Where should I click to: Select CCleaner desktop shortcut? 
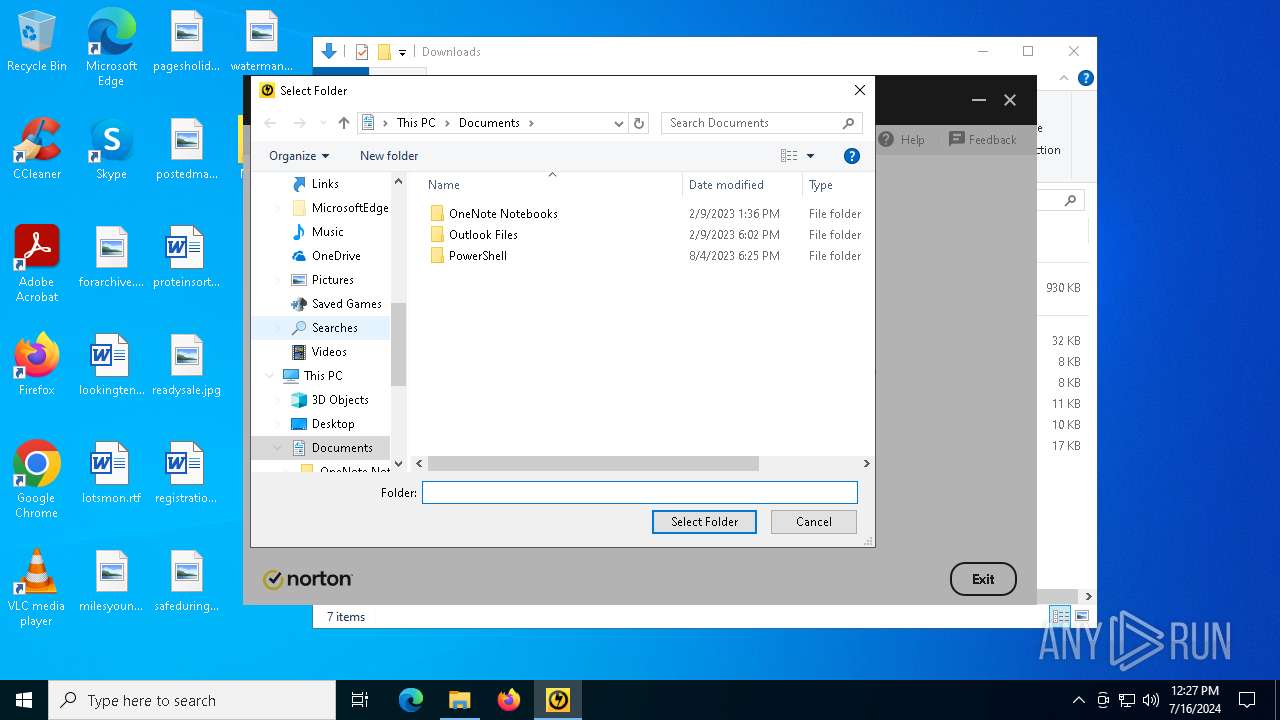(x=37, y=149)
